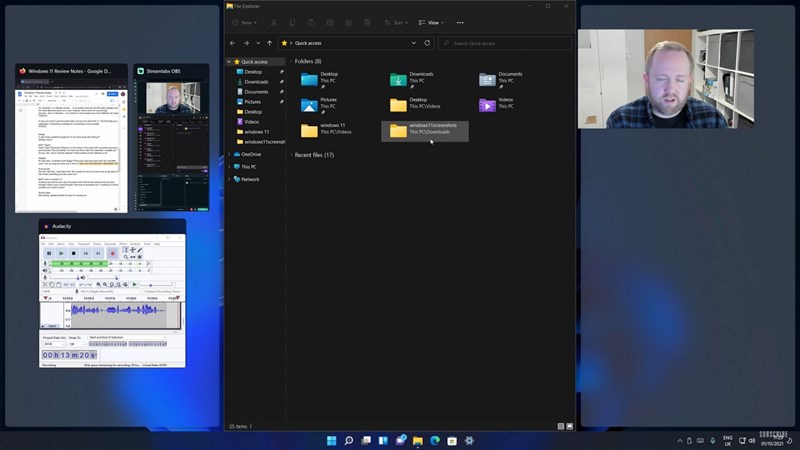Image resolution: width=800 pixels, height=450 pixels.
Task: Select Downloads in navigation pane
Action: click(x=256, y=82)
